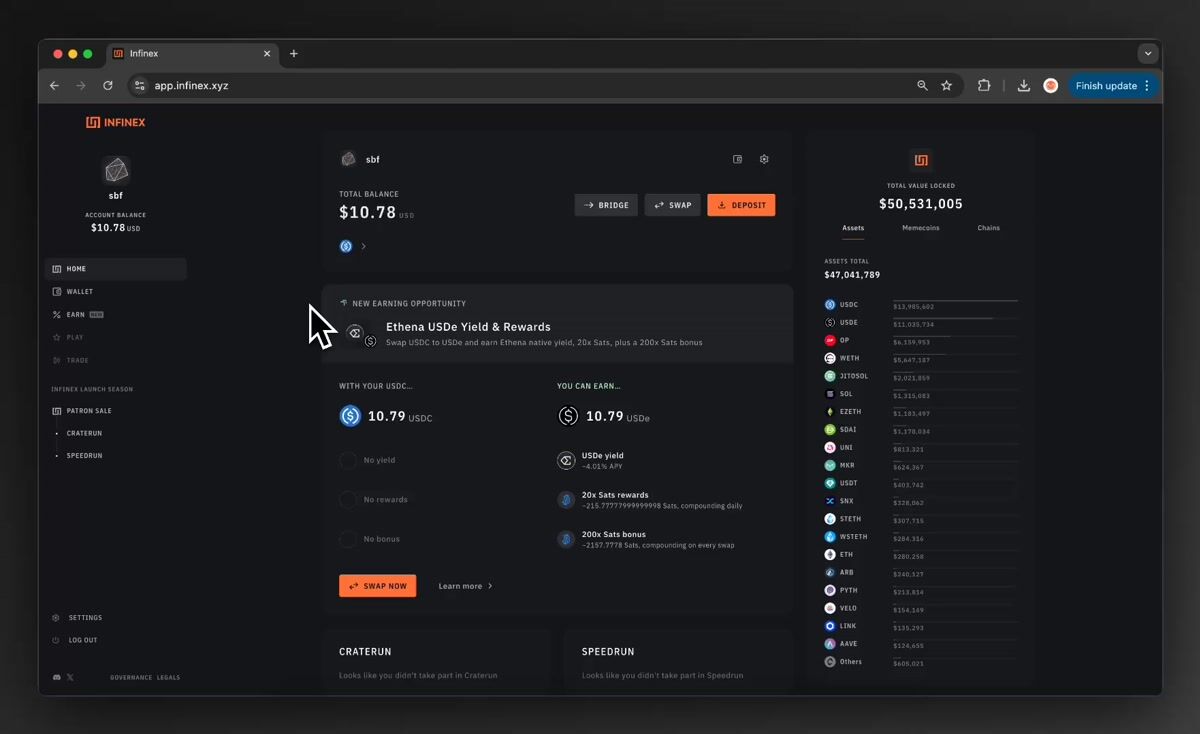The width and height of the screenshot is (1200, 734).
Task: Click the wallet icon beside the gear
Action: tap(738, 159)
